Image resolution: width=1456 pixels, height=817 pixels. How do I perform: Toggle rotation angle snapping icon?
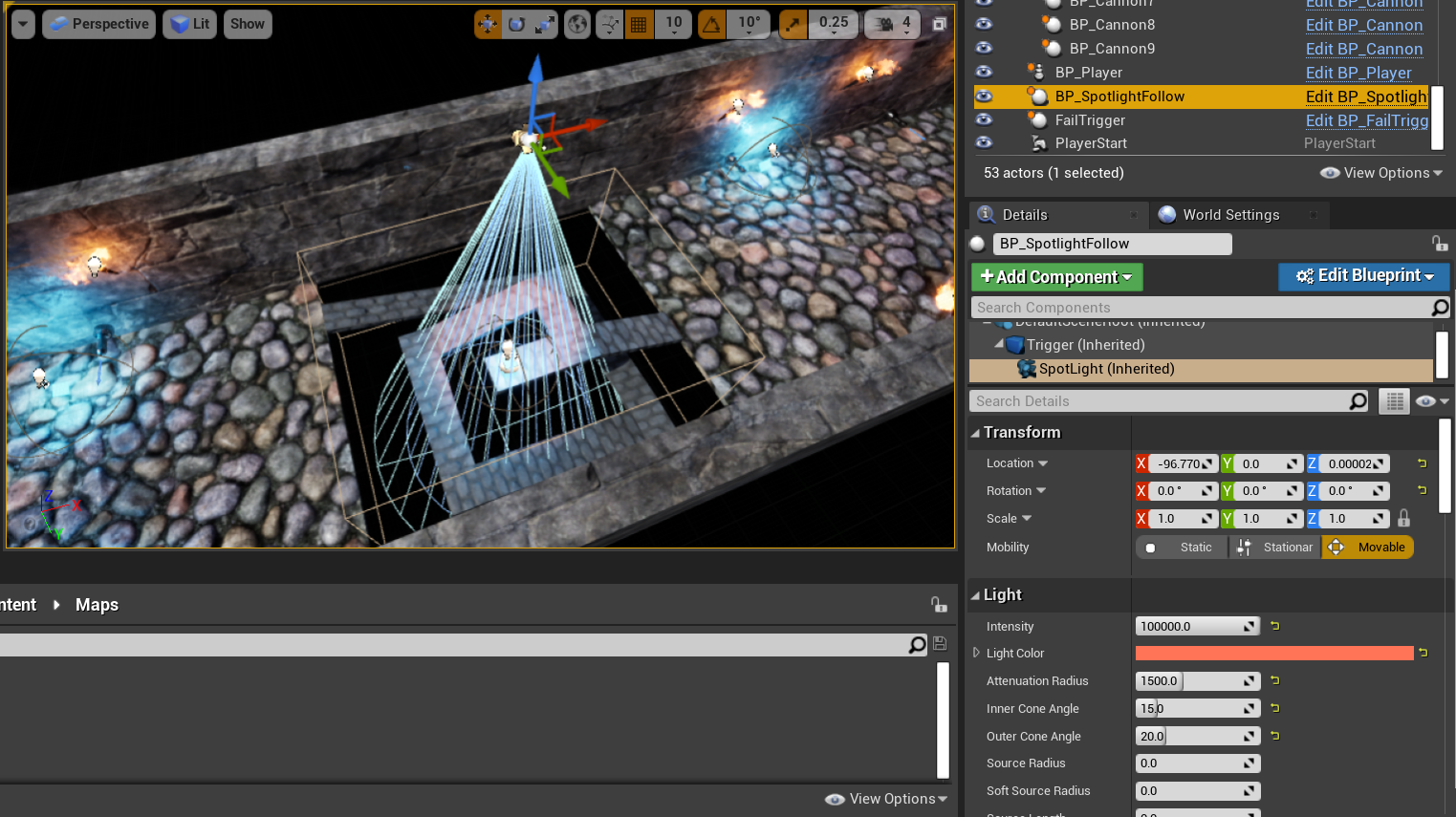click(x=712, y=24)
